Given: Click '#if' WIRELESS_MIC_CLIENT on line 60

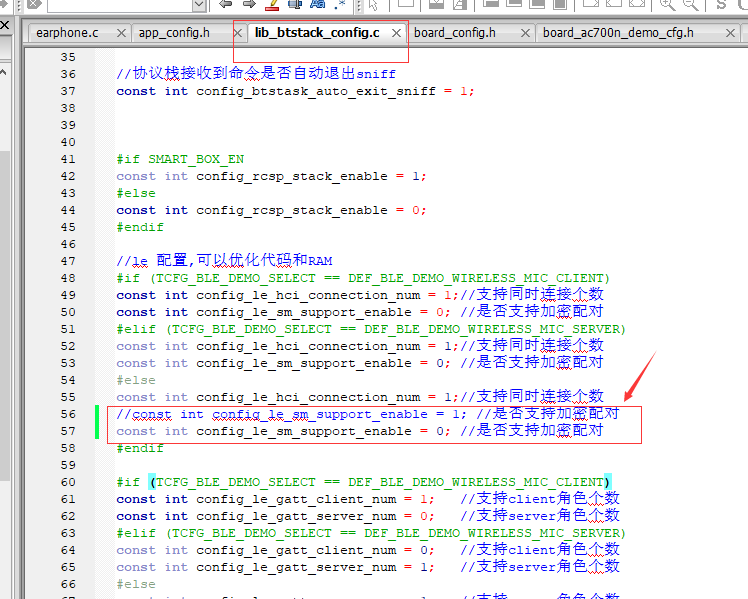Looking at the screenshot, I should 364,482.
